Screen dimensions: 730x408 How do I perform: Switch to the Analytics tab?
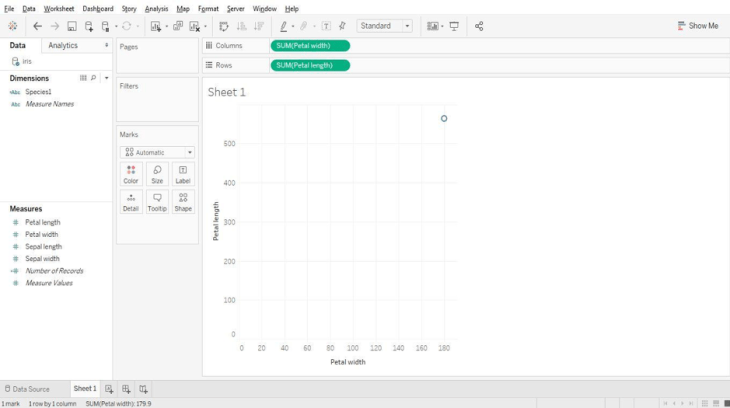(63, 45)
